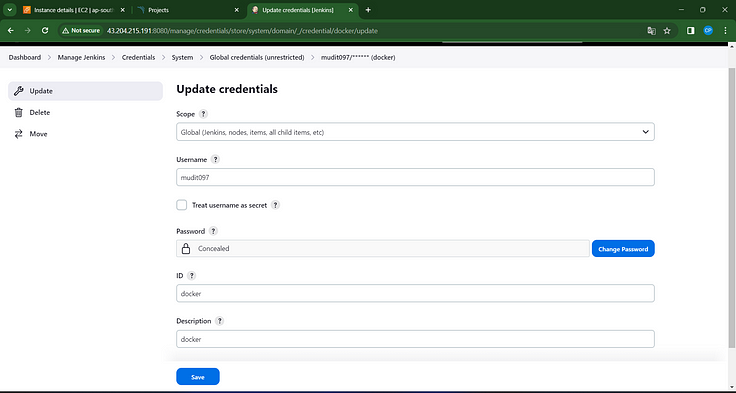Screen dimensions: 736x393
Task: Click mudit097 (docker) breadcrumb
Action: (x=358, y=57)
